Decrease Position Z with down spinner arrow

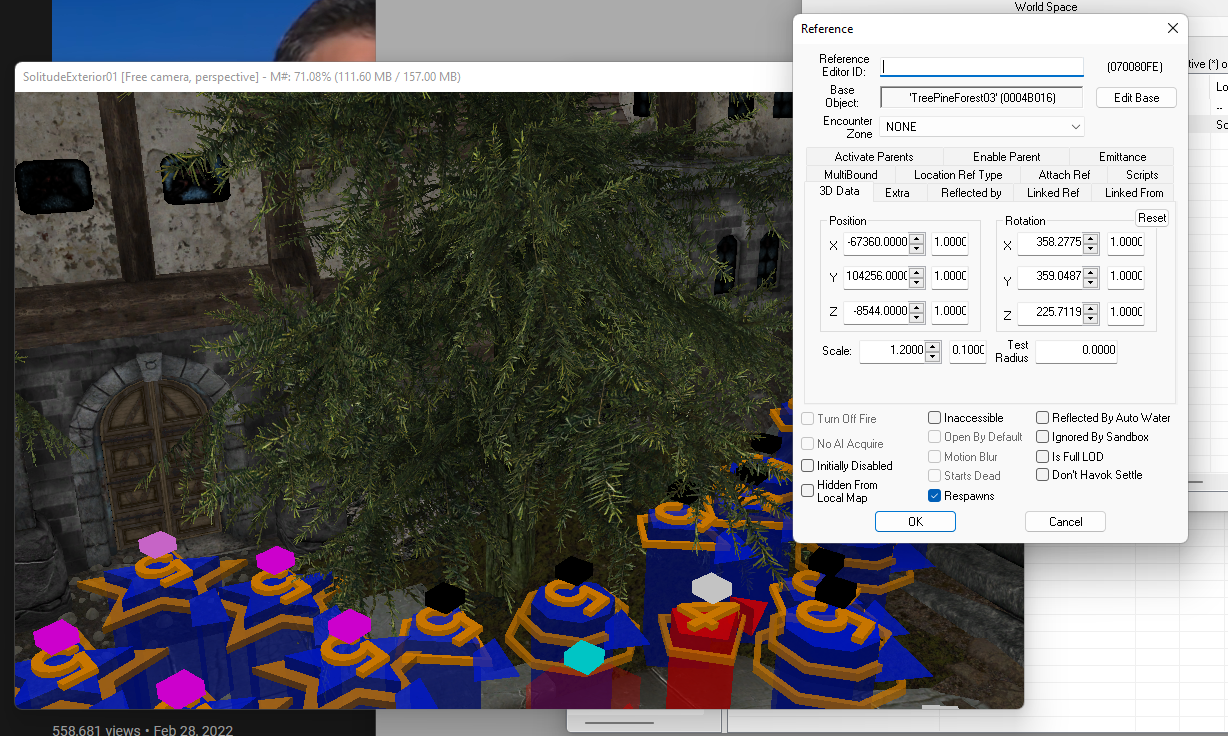(x=917, y=317)
